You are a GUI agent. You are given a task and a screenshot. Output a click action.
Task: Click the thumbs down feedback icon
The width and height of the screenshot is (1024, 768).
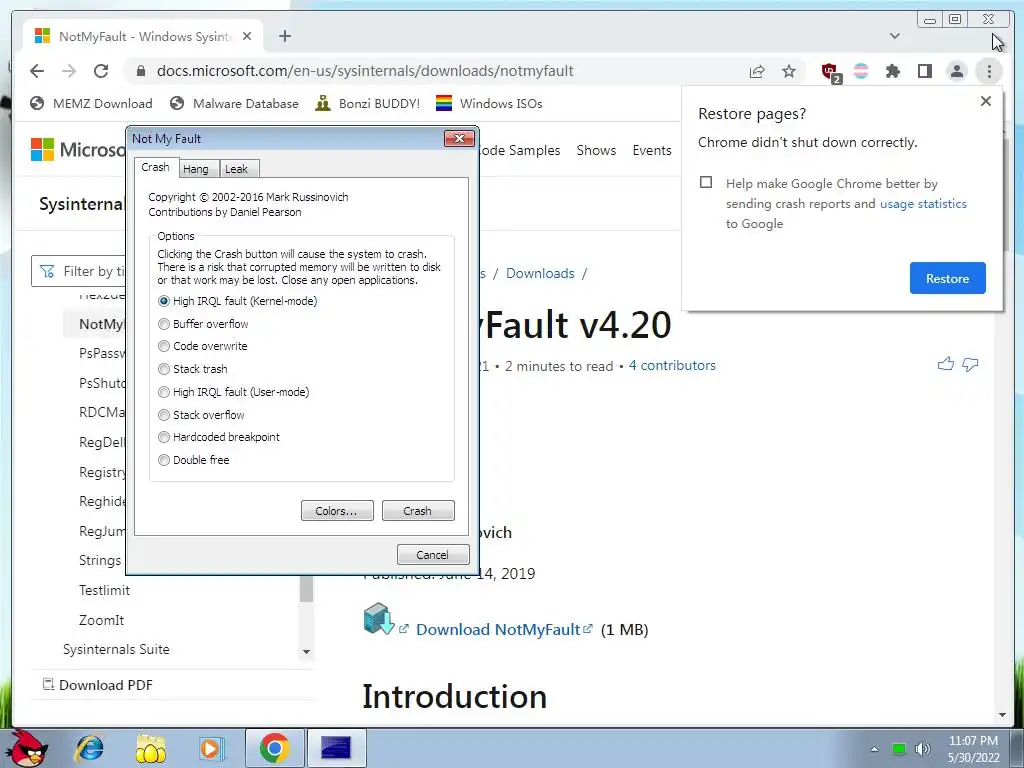pos(970,364)
